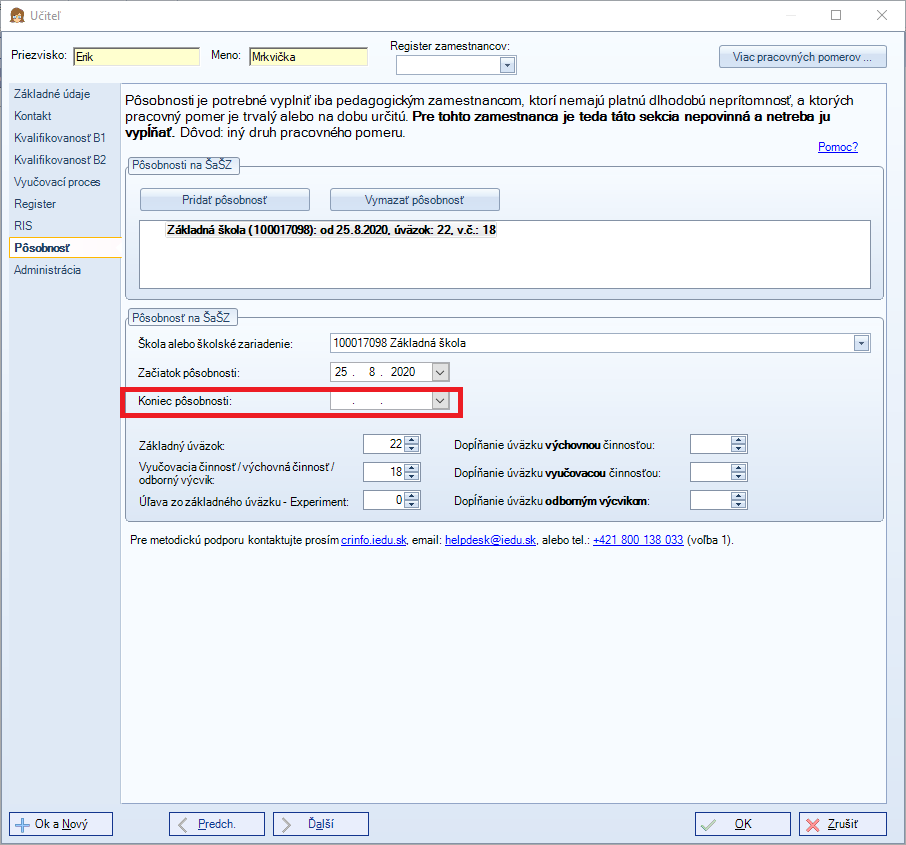906x845 pixels.
Task: Decrease Dopĺňanie úväzku vyučovacou činnosťou value
Action: tap(738, 476)
